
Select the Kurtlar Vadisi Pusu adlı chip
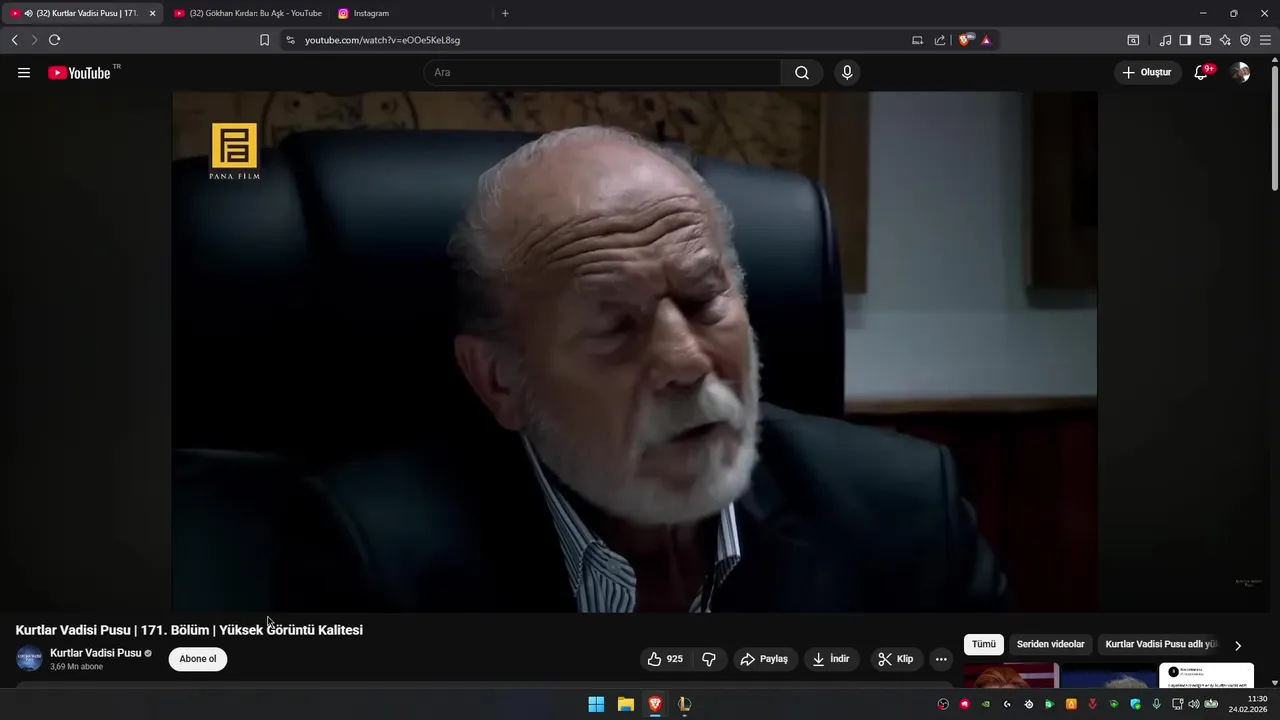[x=1161, y=645]
